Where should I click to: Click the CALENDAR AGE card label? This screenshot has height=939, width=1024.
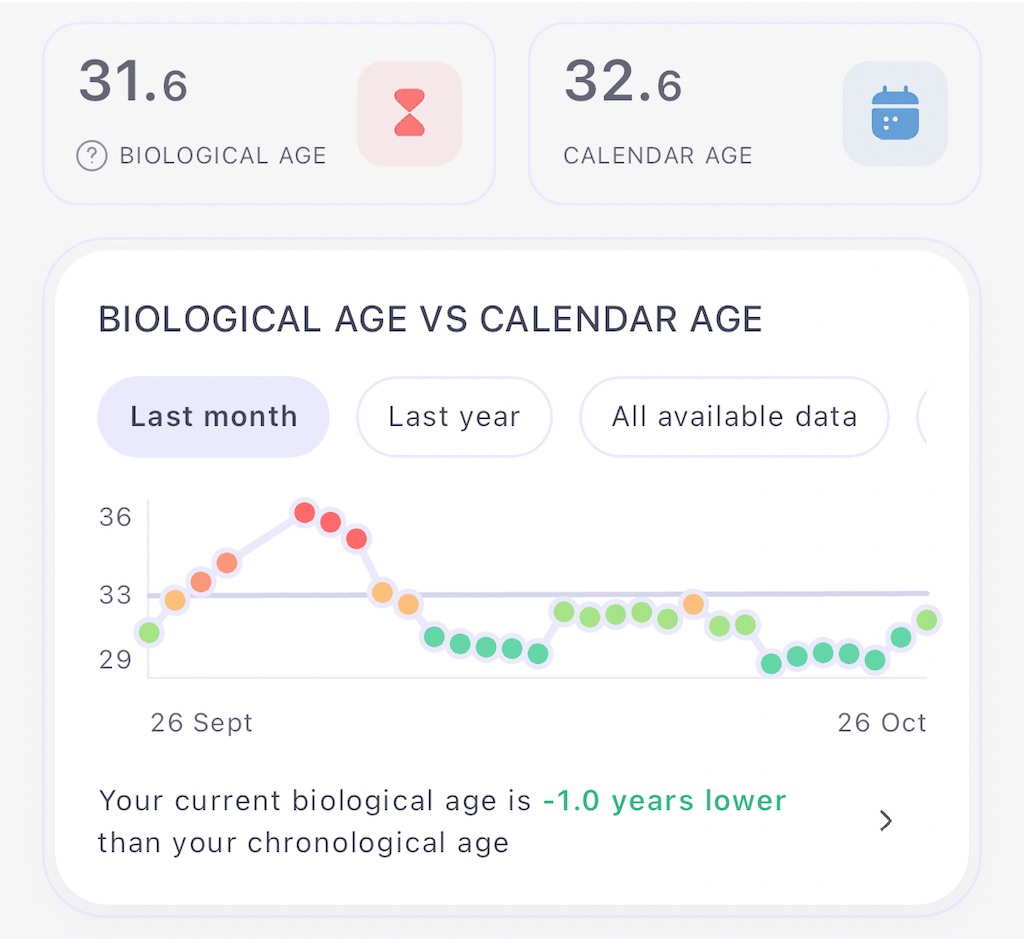pos(658,156)
